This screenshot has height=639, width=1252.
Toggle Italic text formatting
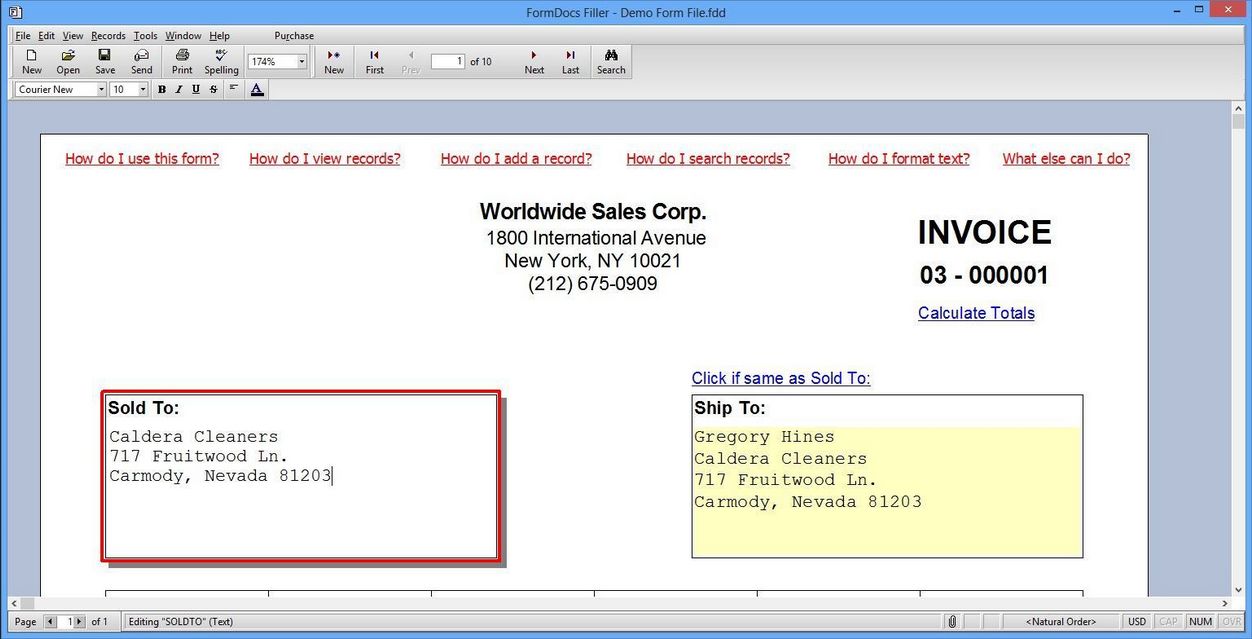[x=179, y=89]
